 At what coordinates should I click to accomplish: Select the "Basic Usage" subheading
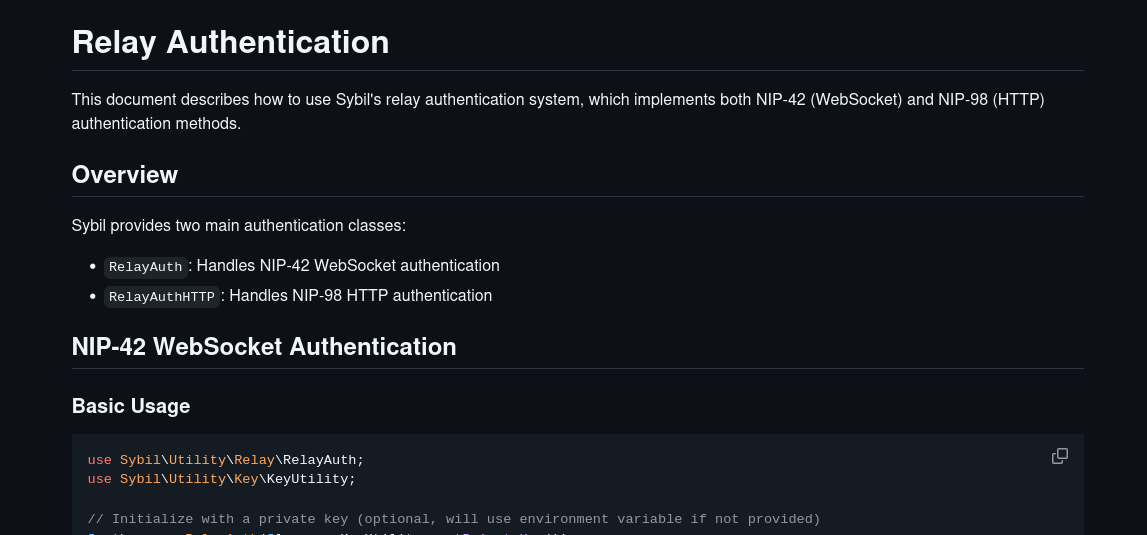click(x=131, y=406)
